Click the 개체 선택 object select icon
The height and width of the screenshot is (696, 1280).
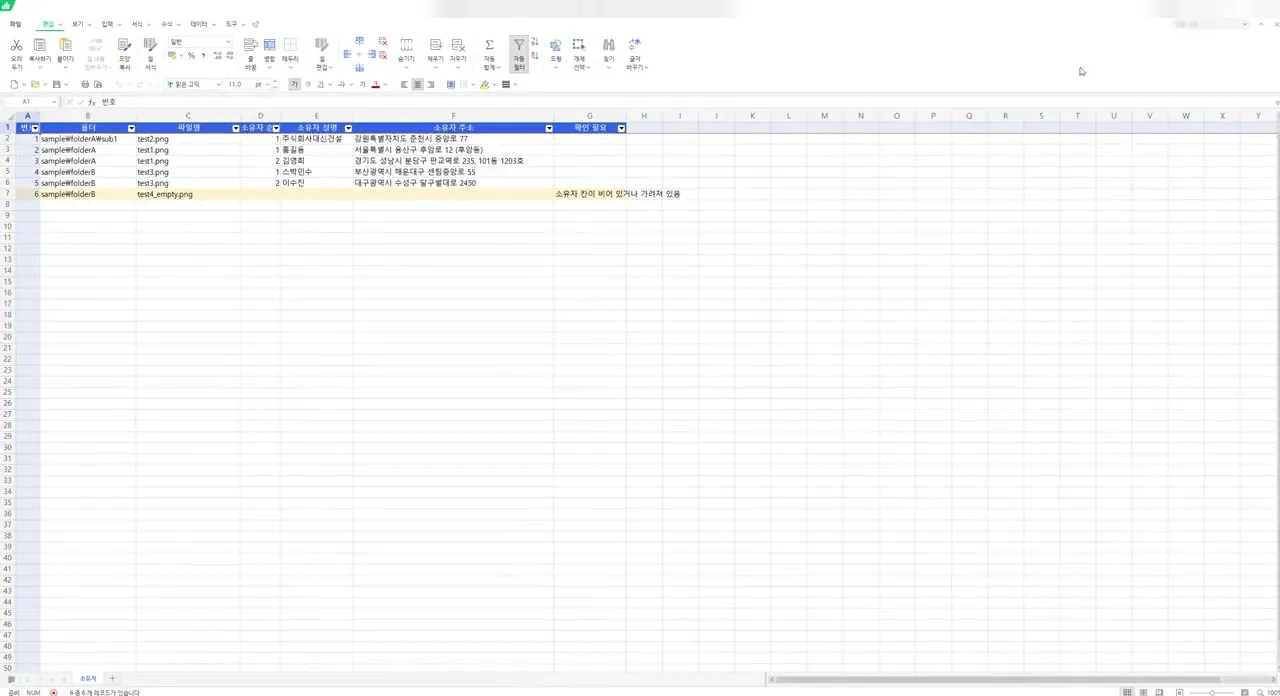(579, 45)
